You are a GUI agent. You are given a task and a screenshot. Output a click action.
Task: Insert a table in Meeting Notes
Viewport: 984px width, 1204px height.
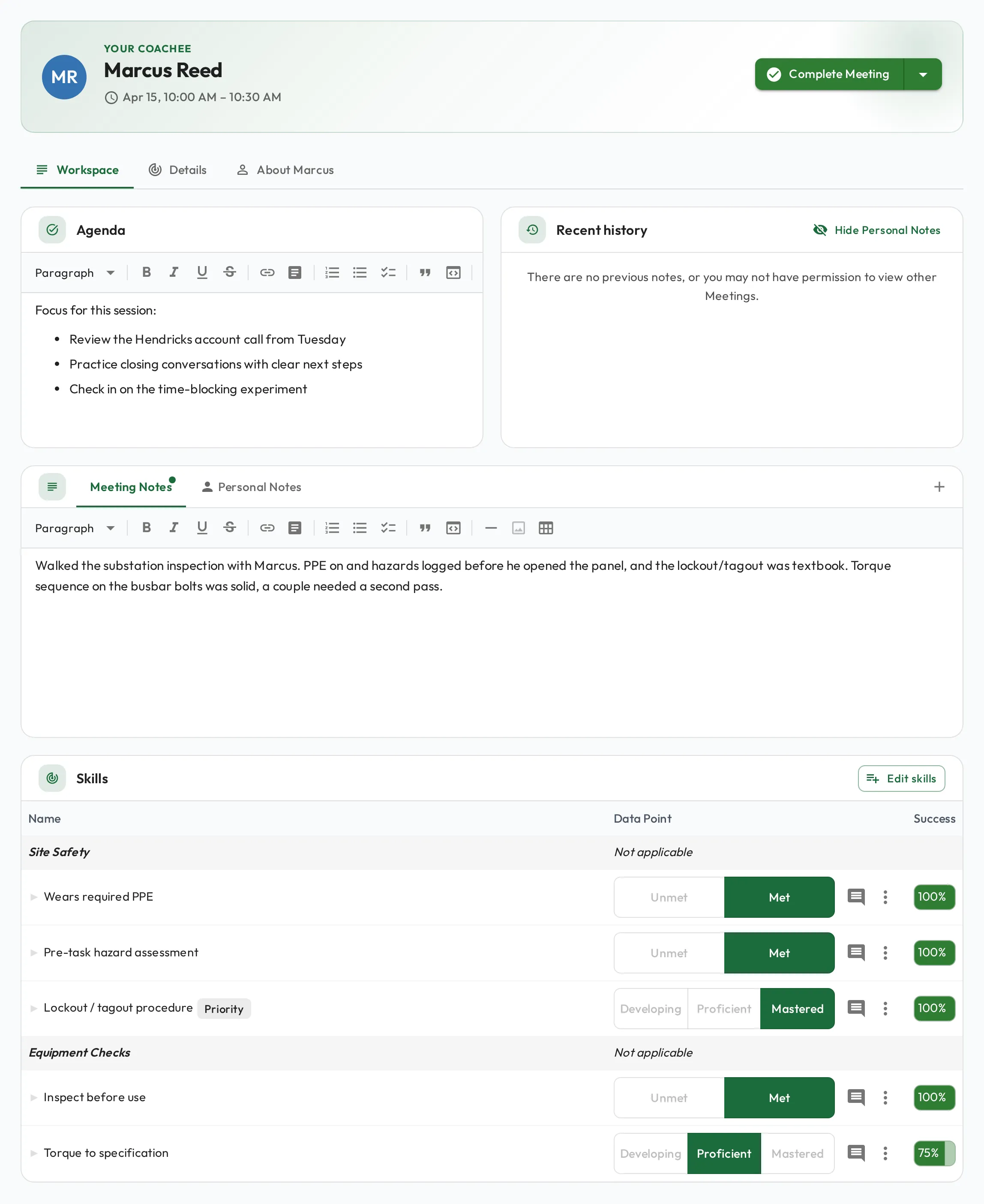click(546, 528)
